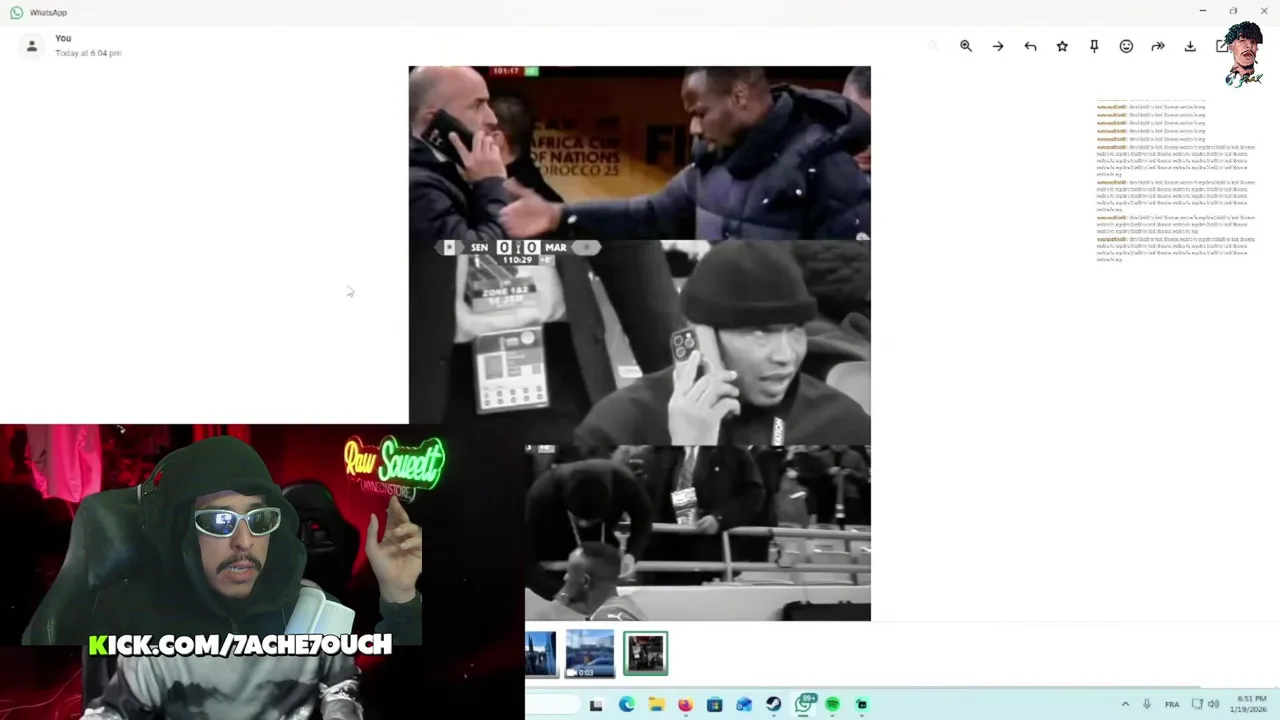Star this media message

click(x=1062, y=46)
